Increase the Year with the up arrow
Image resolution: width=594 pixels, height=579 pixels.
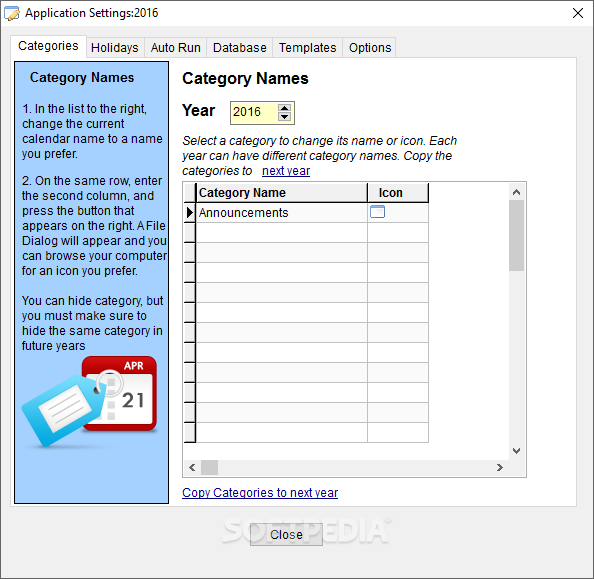[x=284, y=108]
